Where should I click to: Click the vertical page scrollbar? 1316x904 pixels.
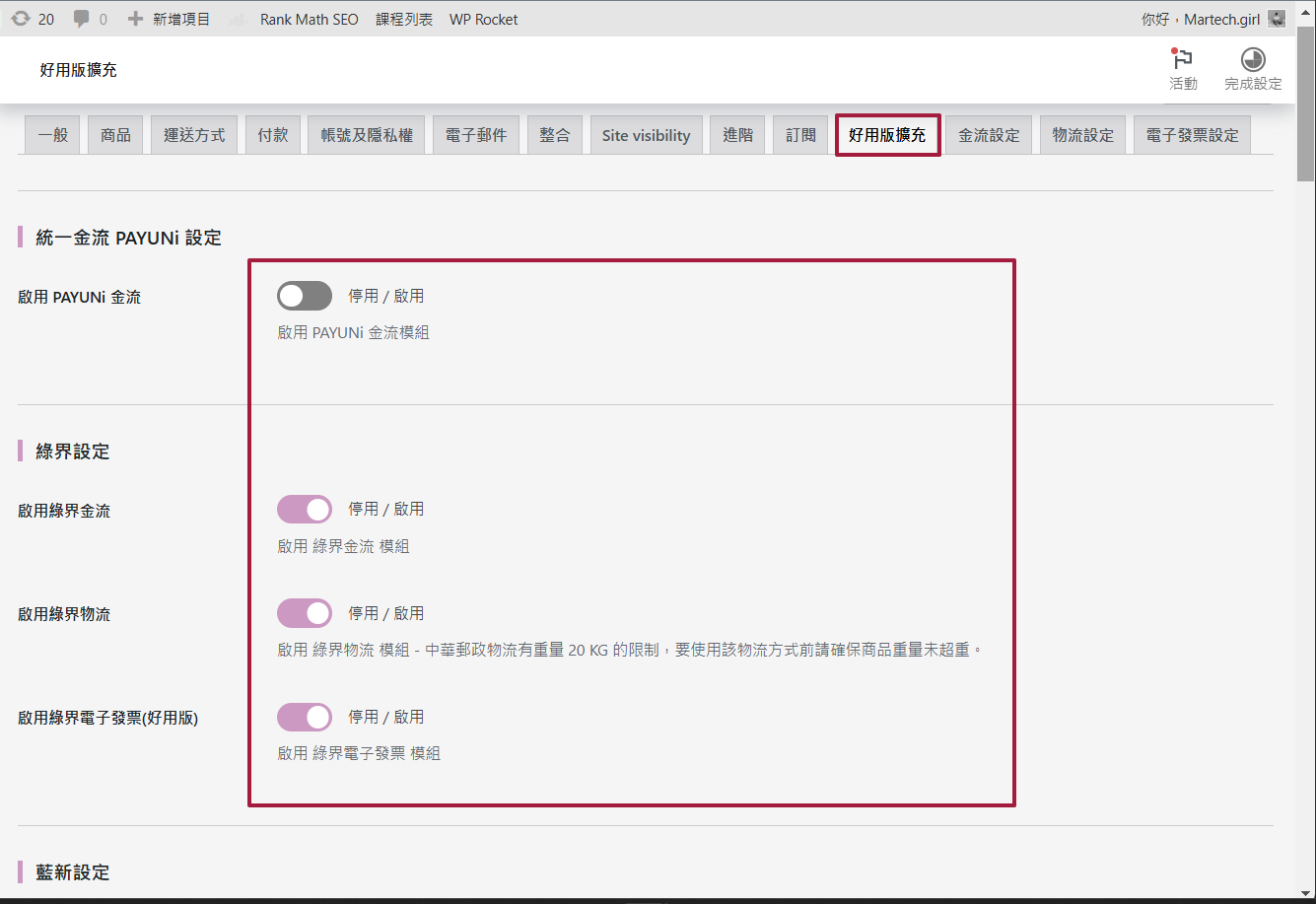[x=1305, y=108]
